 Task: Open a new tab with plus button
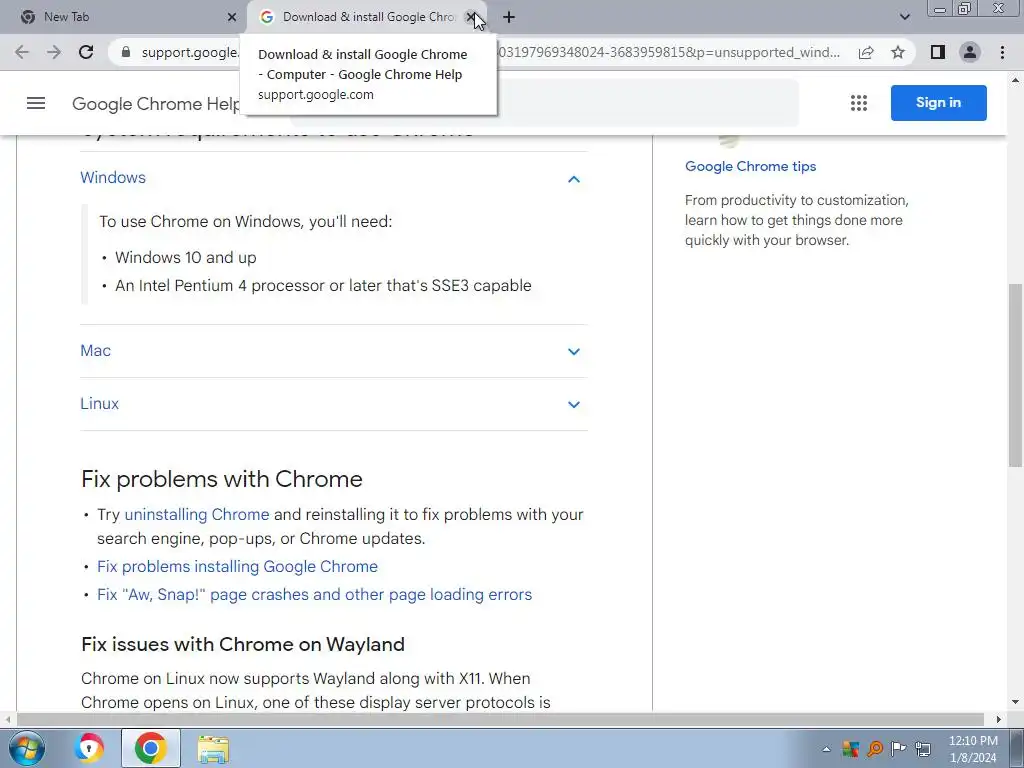coord(509,17)
